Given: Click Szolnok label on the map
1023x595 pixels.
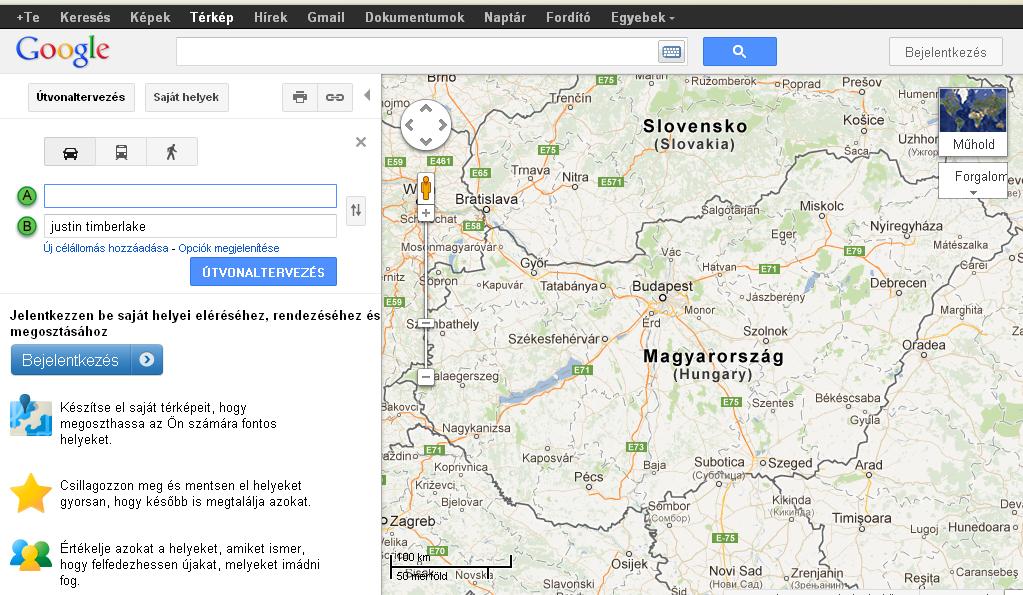Looking at the screenshot, I should tap(765, 331).
